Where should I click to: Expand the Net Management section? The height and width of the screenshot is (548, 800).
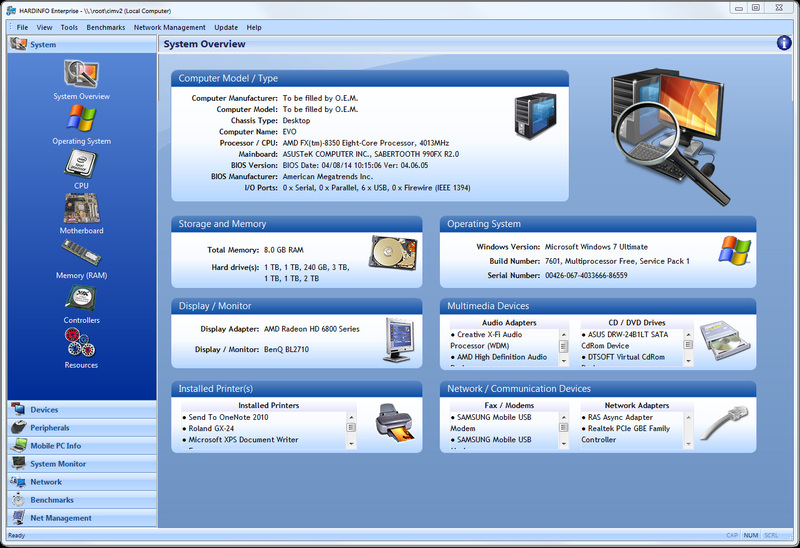[82, 517]
